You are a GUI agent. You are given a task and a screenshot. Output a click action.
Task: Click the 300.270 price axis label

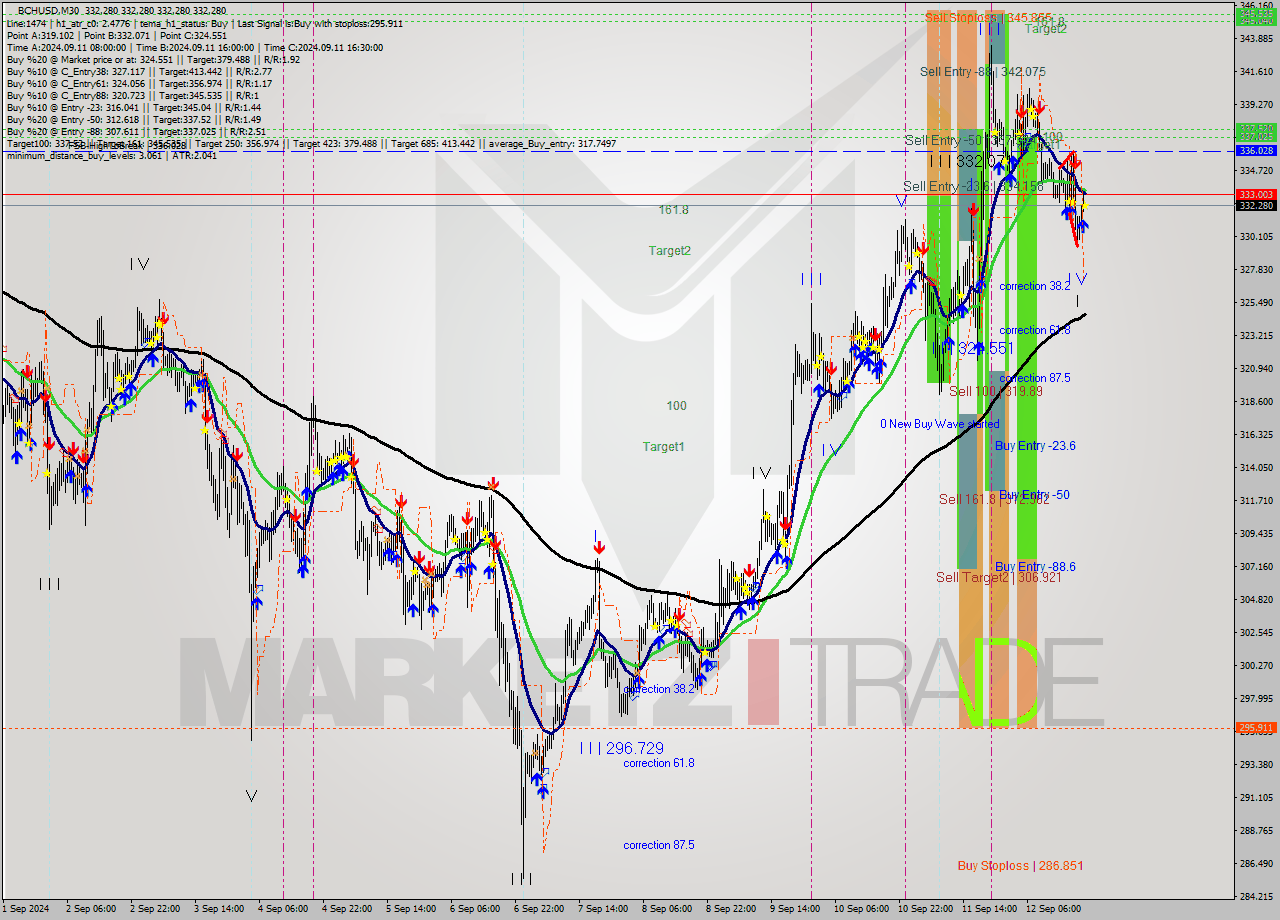tap(1256, 665)
